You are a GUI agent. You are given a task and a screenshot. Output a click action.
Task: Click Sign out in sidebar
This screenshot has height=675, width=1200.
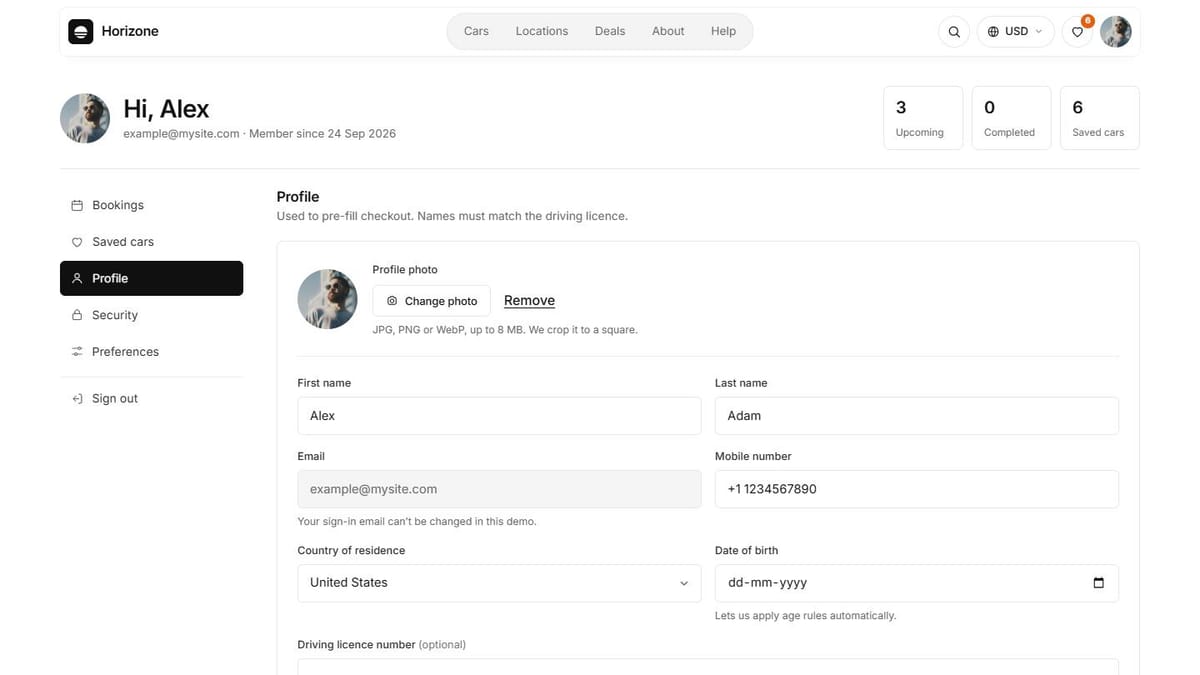(x=151, y=398)
